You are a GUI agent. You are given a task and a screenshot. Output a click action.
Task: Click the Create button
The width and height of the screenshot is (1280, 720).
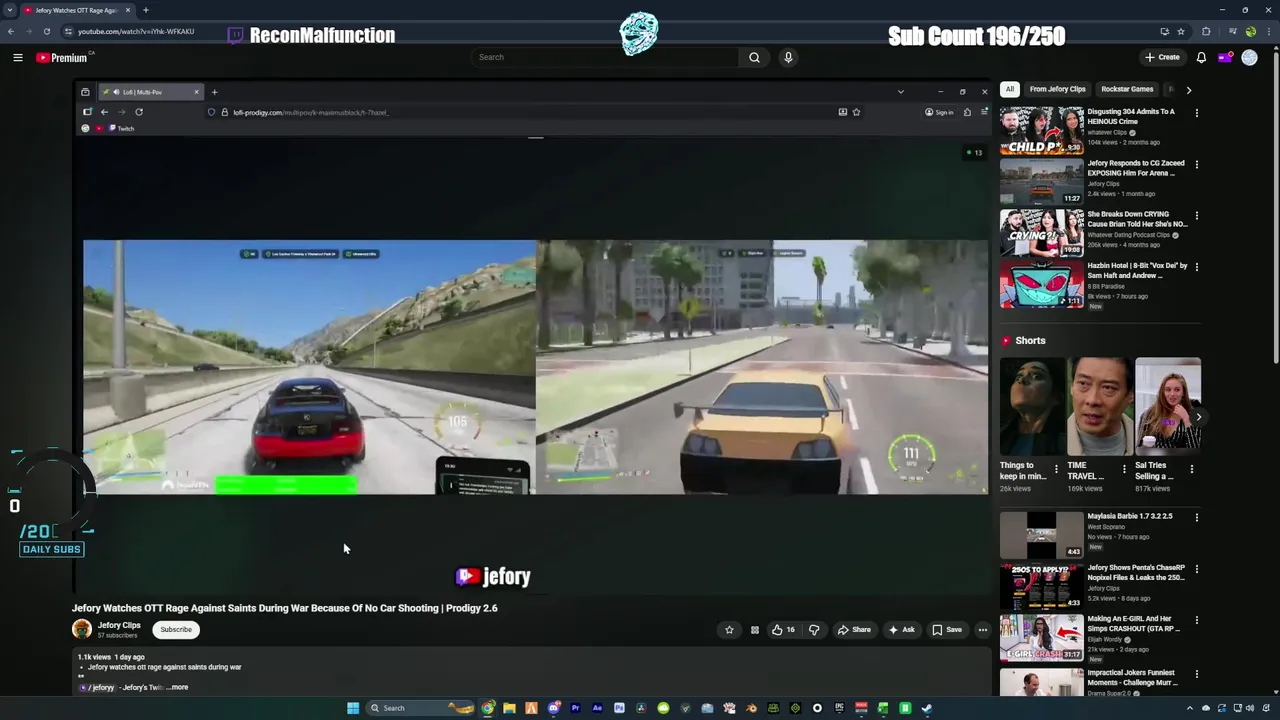pyautogui.click(x=1163, y=57)
